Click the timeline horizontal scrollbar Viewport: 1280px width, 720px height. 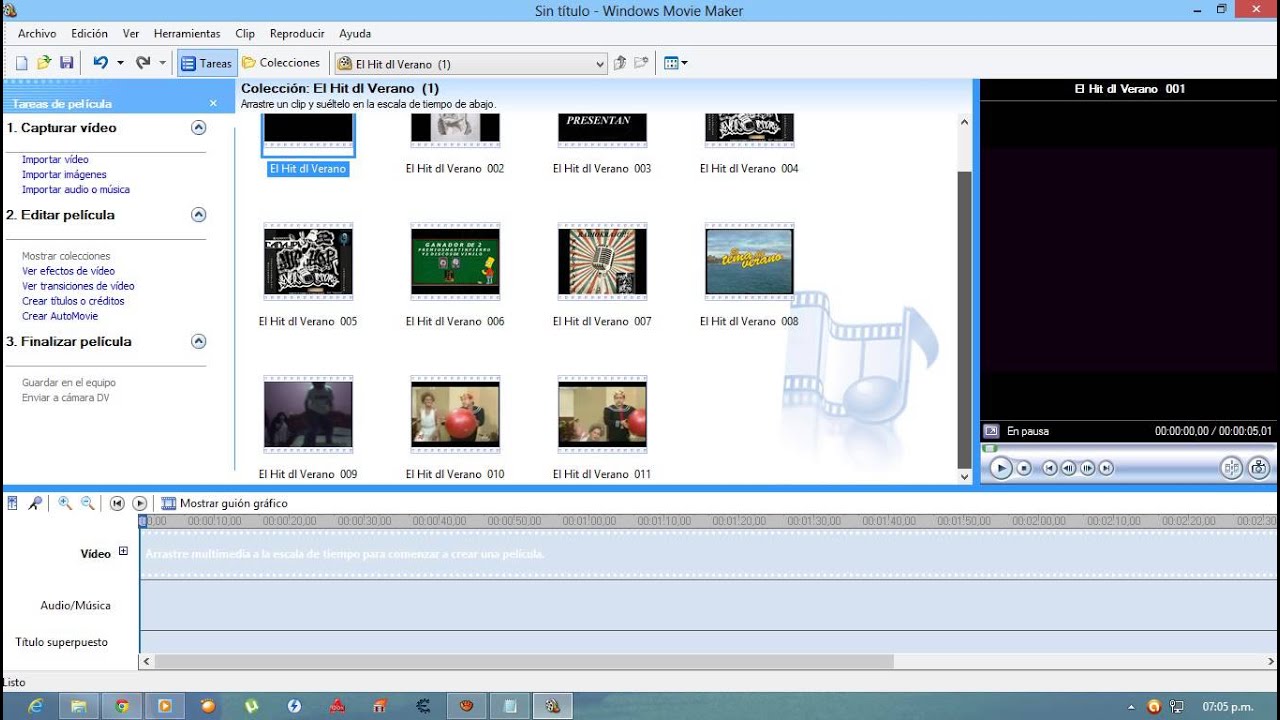523,661
